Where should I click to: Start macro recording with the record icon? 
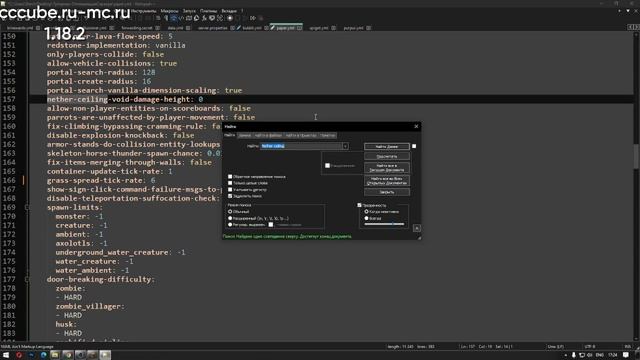click(x=230, y=18)
